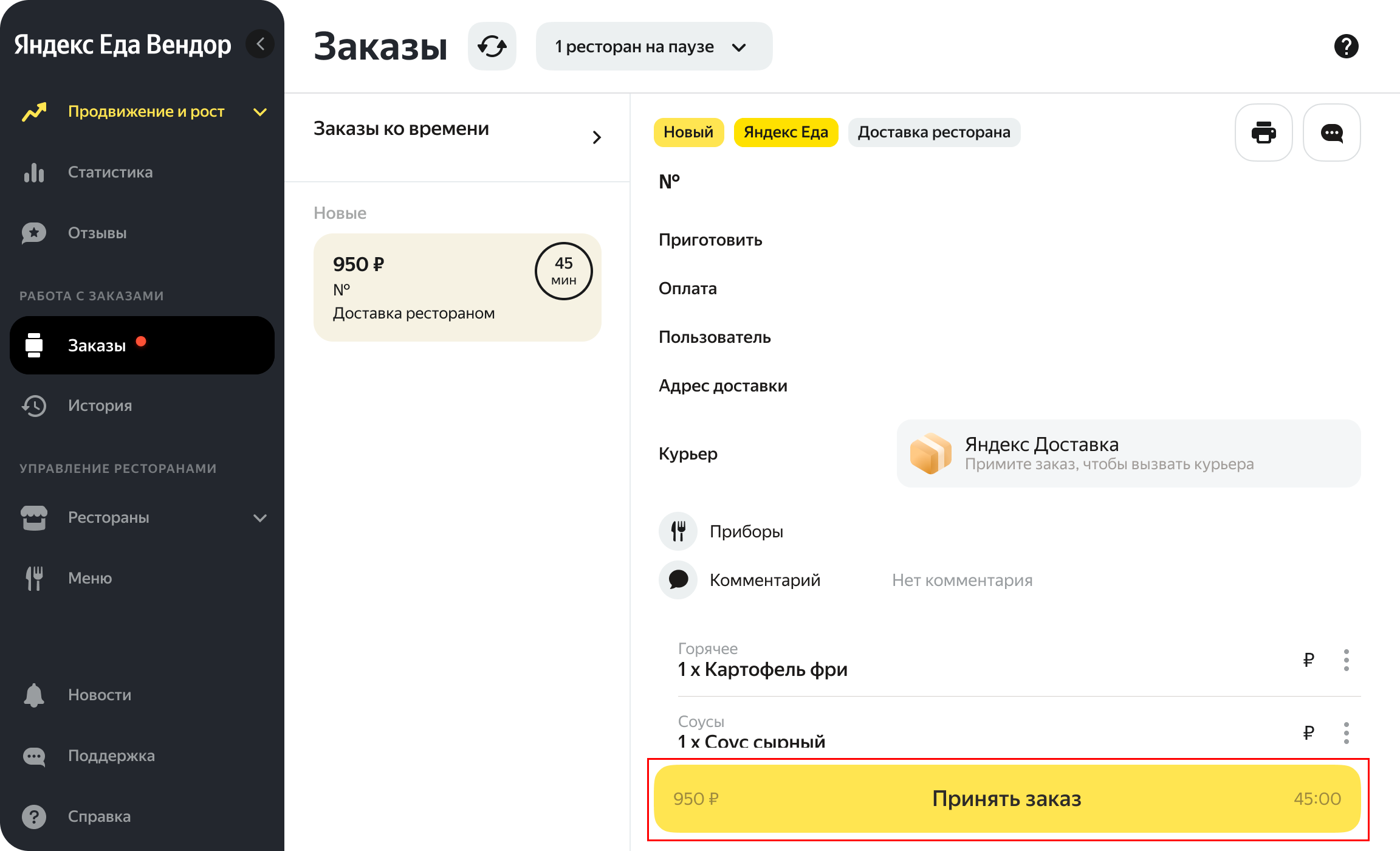Click the Приборы cutlery icon
This screenshot has height=851, width=1400.
click(678, 531)
